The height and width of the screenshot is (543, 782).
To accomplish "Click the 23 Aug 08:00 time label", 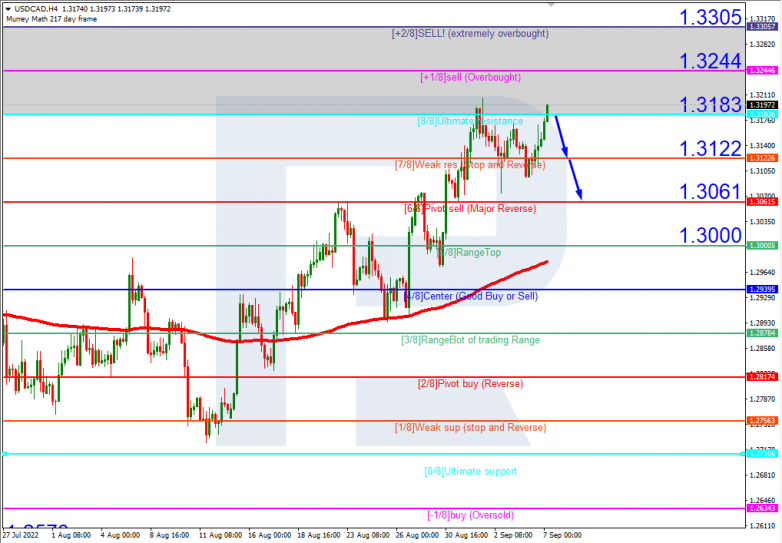I will [368, 536].
